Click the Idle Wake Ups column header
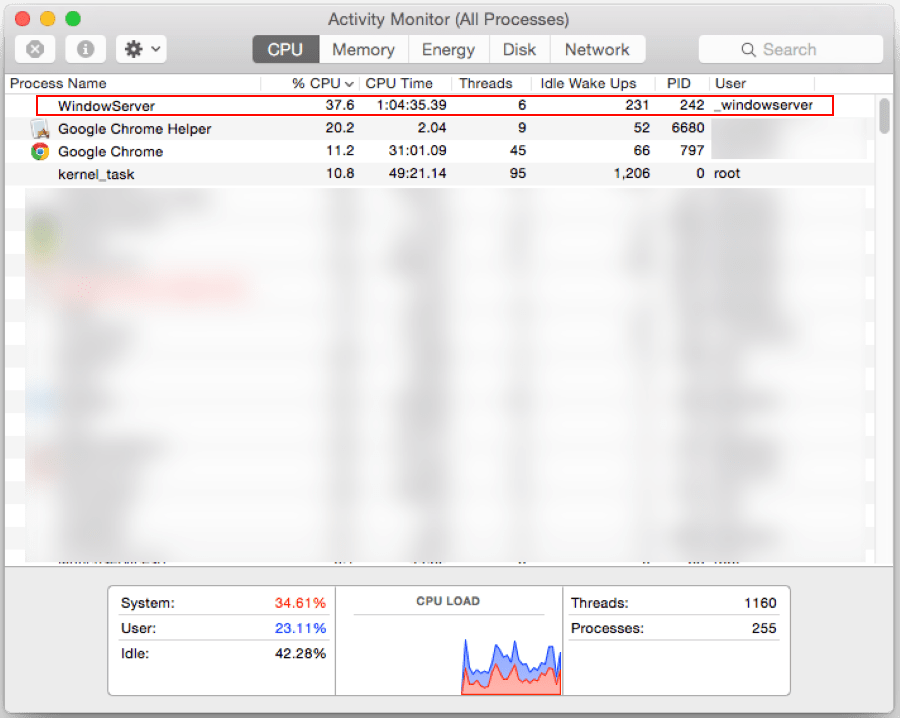Image resolution: width=900 pixels, height=718 pixels. click(x=589, y=83)
